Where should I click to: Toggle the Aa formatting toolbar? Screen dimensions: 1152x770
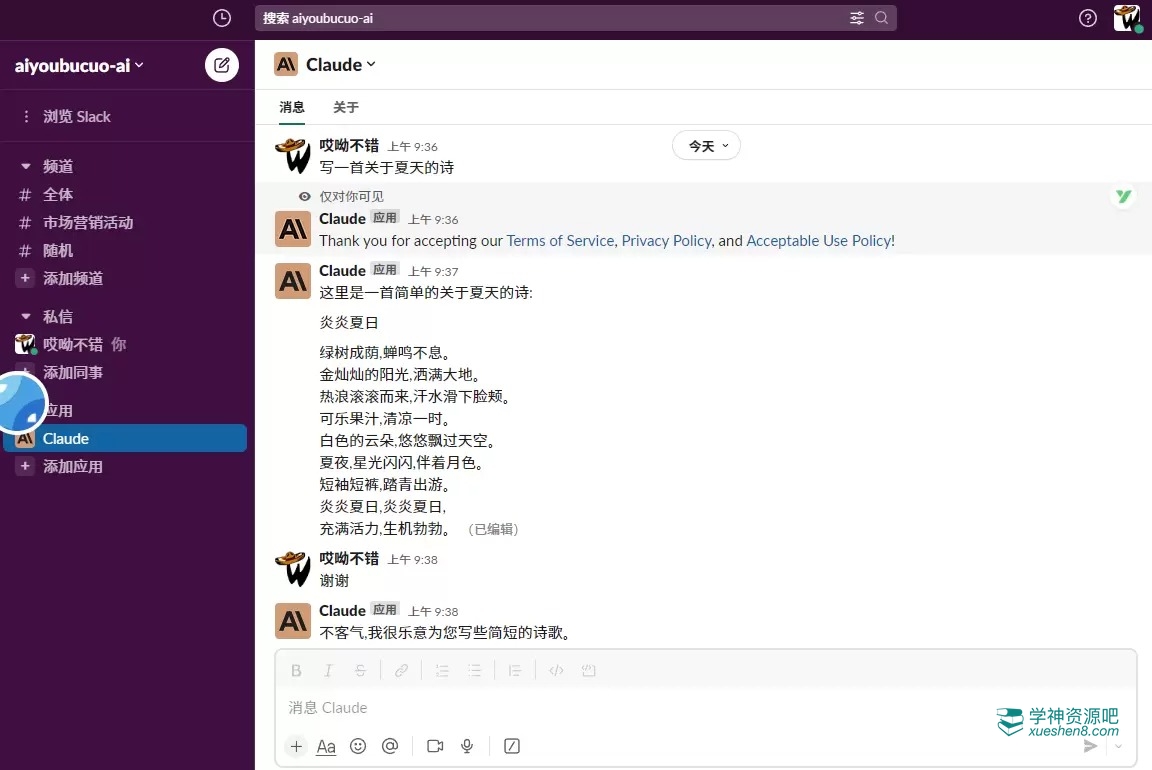click(326, 746)
